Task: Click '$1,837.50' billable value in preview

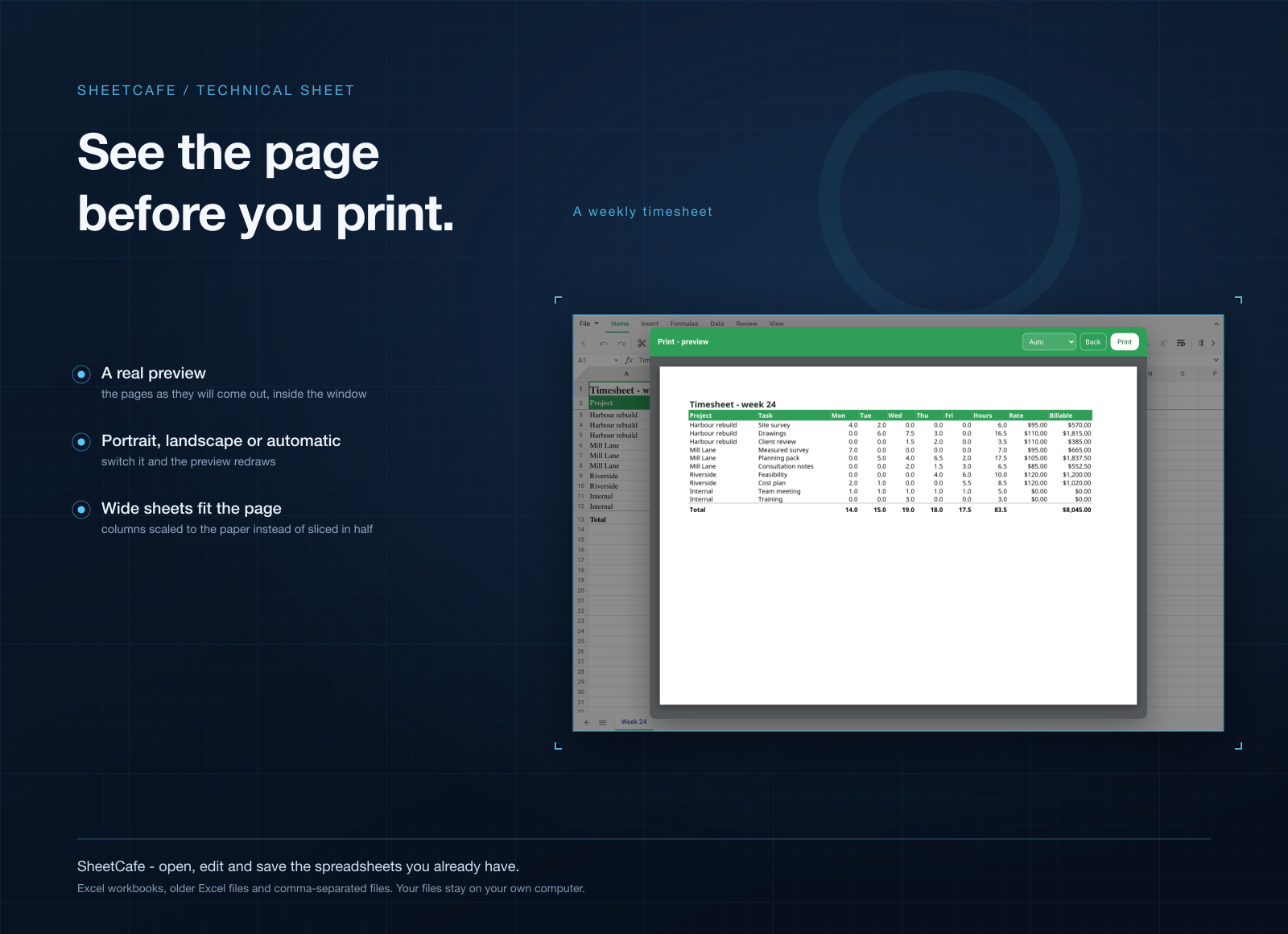Action: (x=1077, y=458)
